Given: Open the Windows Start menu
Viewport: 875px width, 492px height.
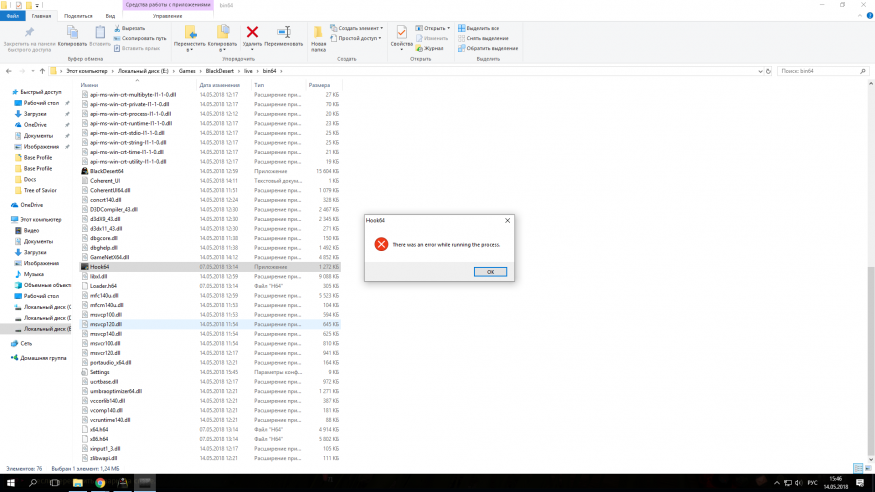Looking at the screenshot, I should click(11, 483).
